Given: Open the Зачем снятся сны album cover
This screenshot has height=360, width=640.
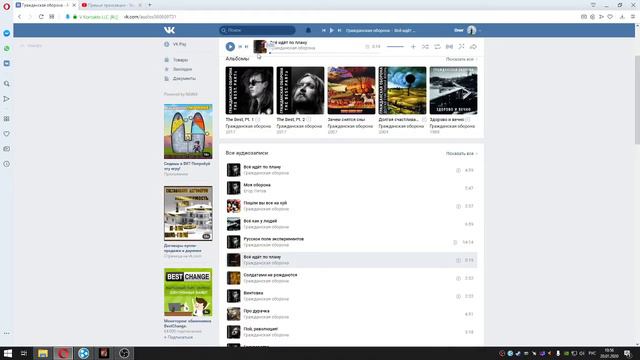Looking at the screenshot, I should click(x=351, y=91).
